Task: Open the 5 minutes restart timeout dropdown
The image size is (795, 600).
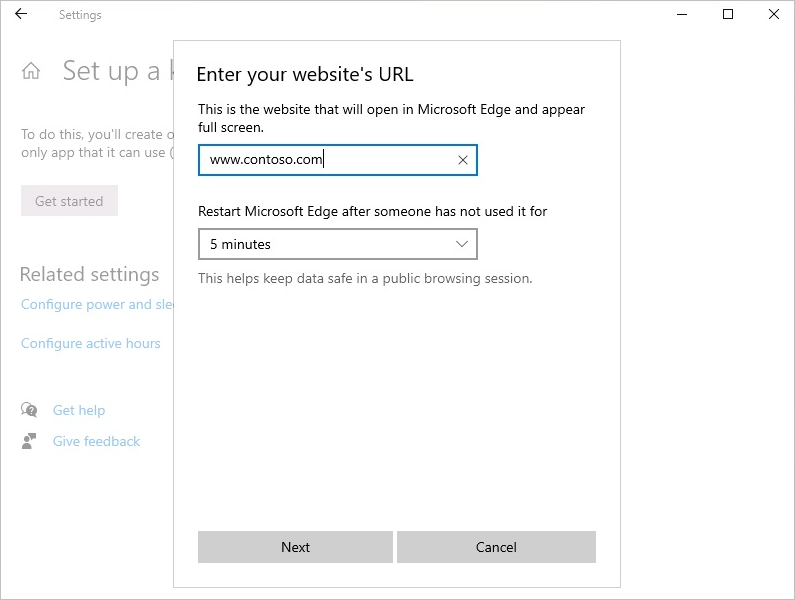Action: coord(337,244)
